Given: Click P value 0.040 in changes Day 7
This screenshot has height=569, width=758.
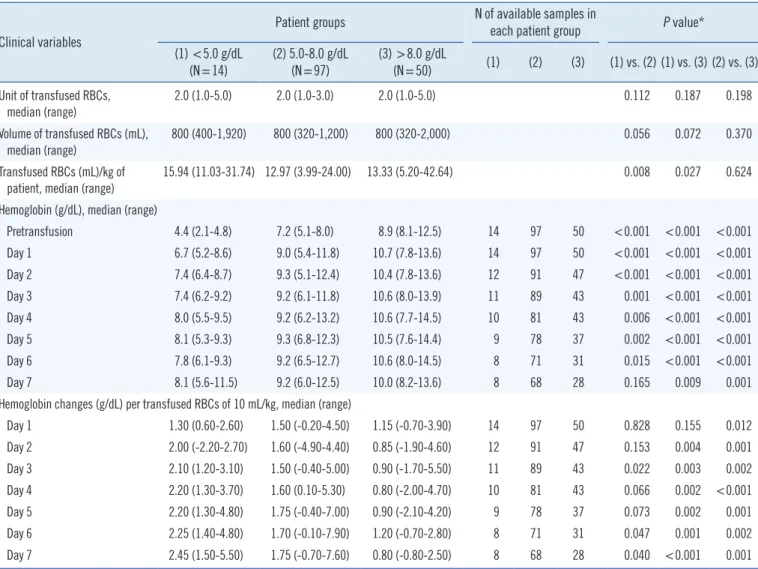Looking at the screenshot, I should pos(637,555).
